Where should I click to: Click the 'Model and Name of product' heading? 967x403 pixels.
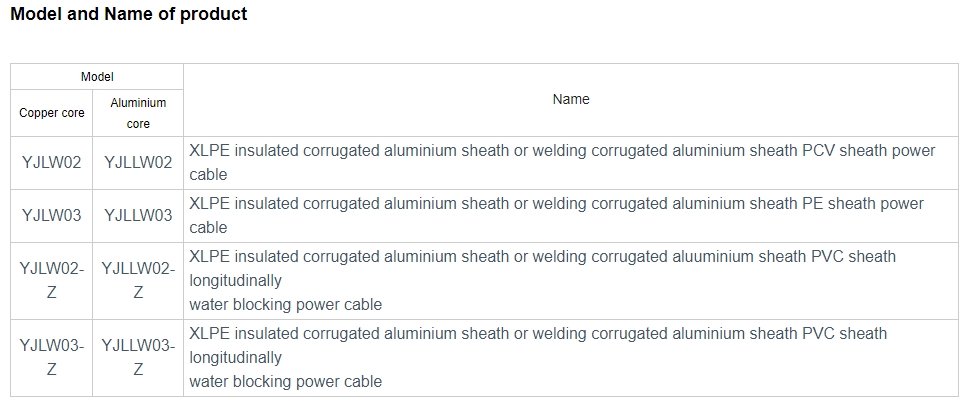129,14
